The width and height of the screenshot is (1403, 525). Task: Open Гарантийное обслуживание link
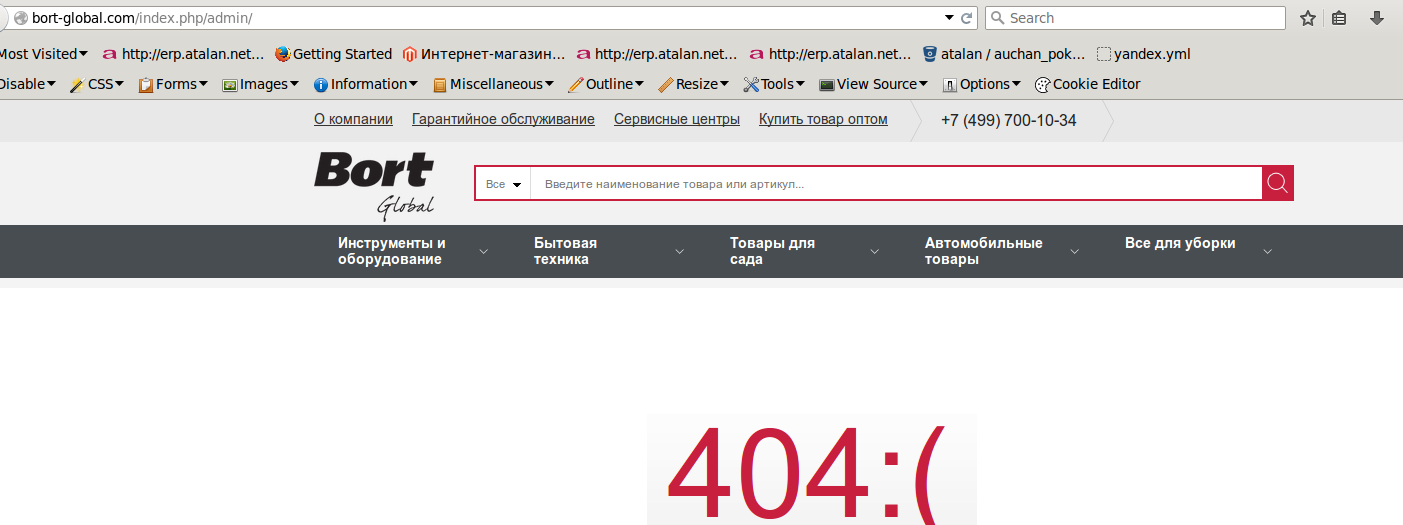pyautogui.click(x=503, y=119)
